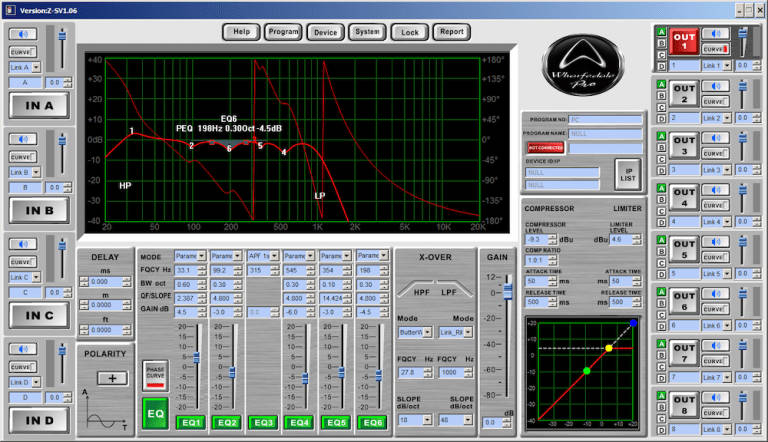Toggle the green EQ bypass button
The width and height of the screenshot is (768, 442).
(155, 415)
